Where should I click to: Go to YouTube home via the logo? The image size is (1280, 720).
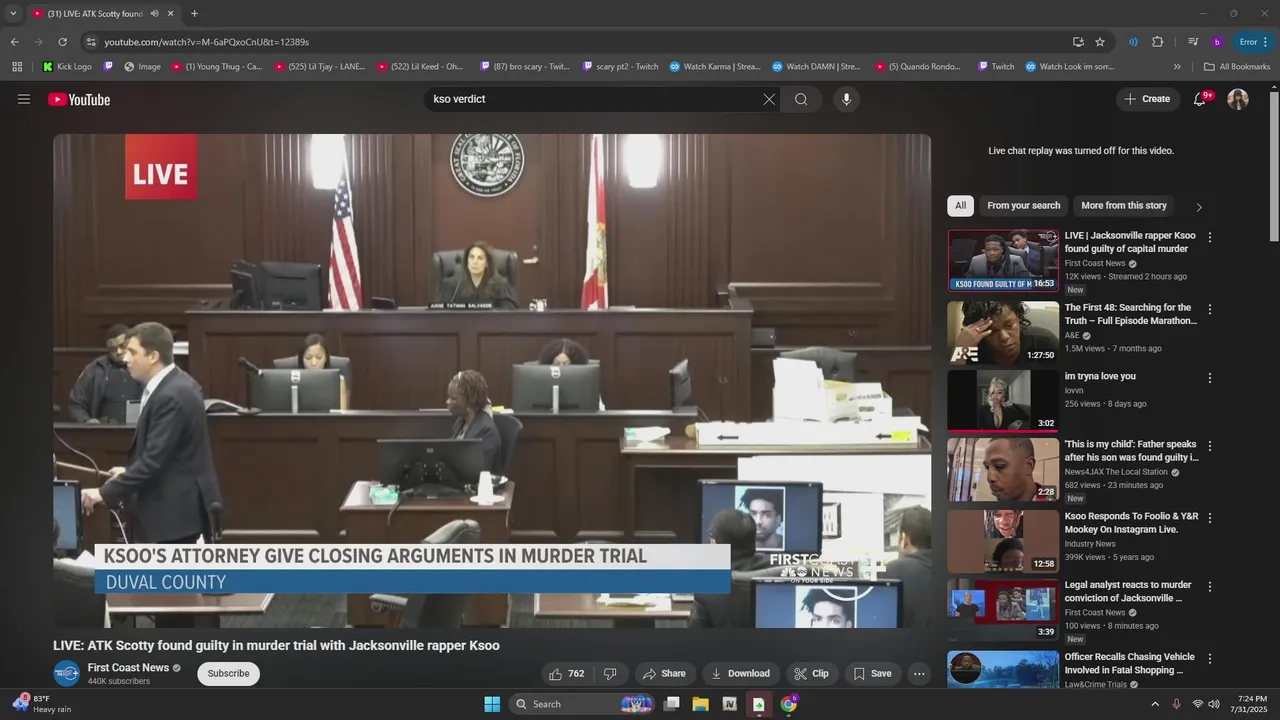pos(79,99)
